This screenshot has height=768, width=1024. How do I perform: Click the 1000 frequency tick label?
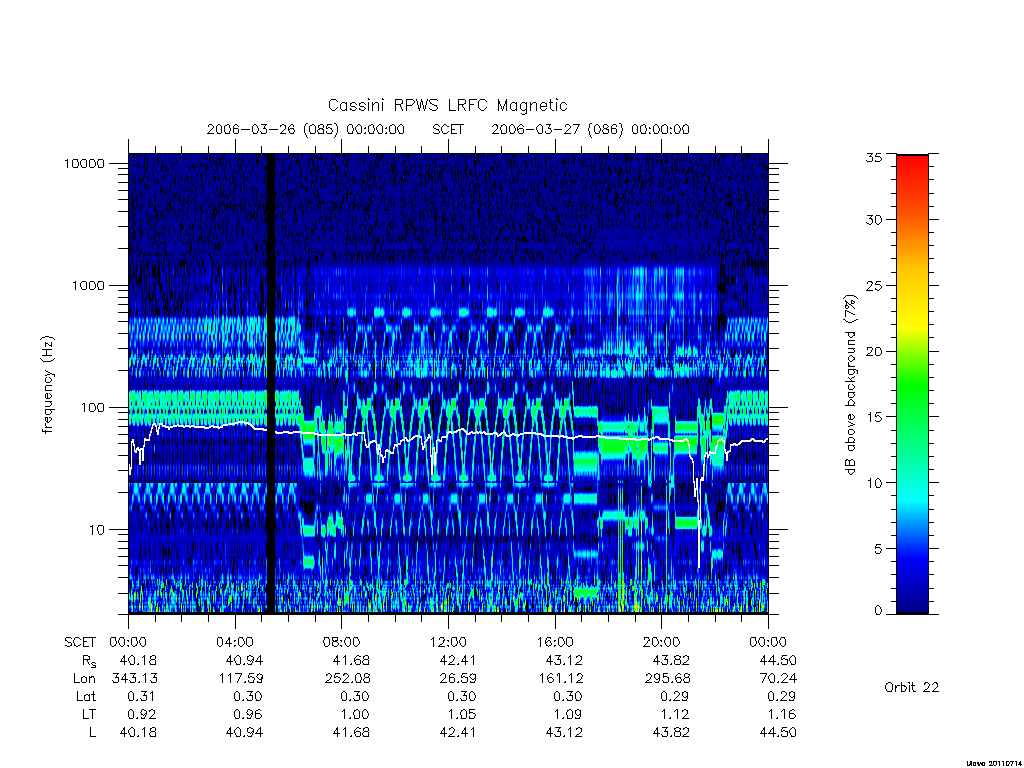click(x=88, y=286)
